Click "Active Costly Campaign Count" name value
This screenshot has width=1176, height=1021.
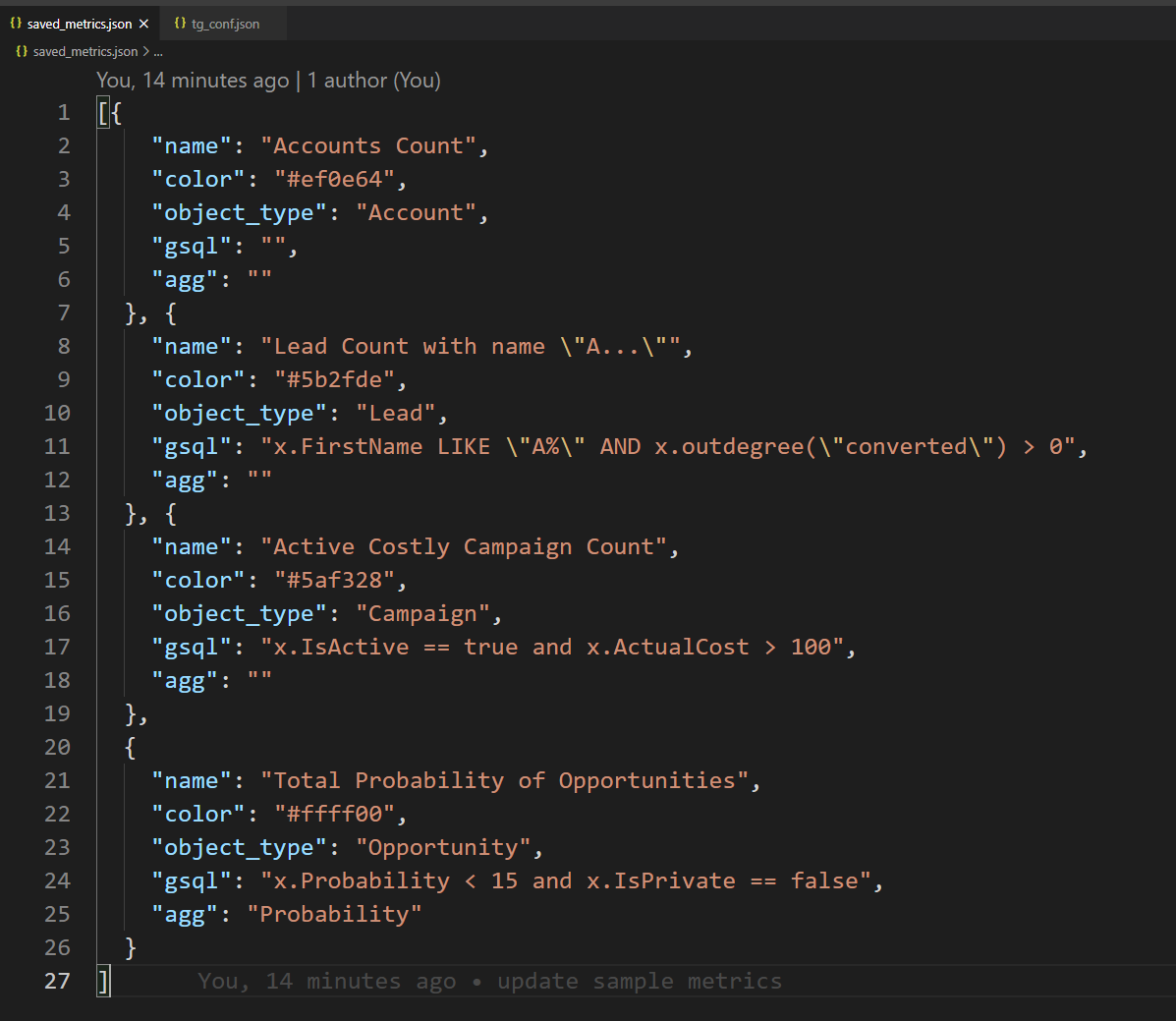click(464, 546)
